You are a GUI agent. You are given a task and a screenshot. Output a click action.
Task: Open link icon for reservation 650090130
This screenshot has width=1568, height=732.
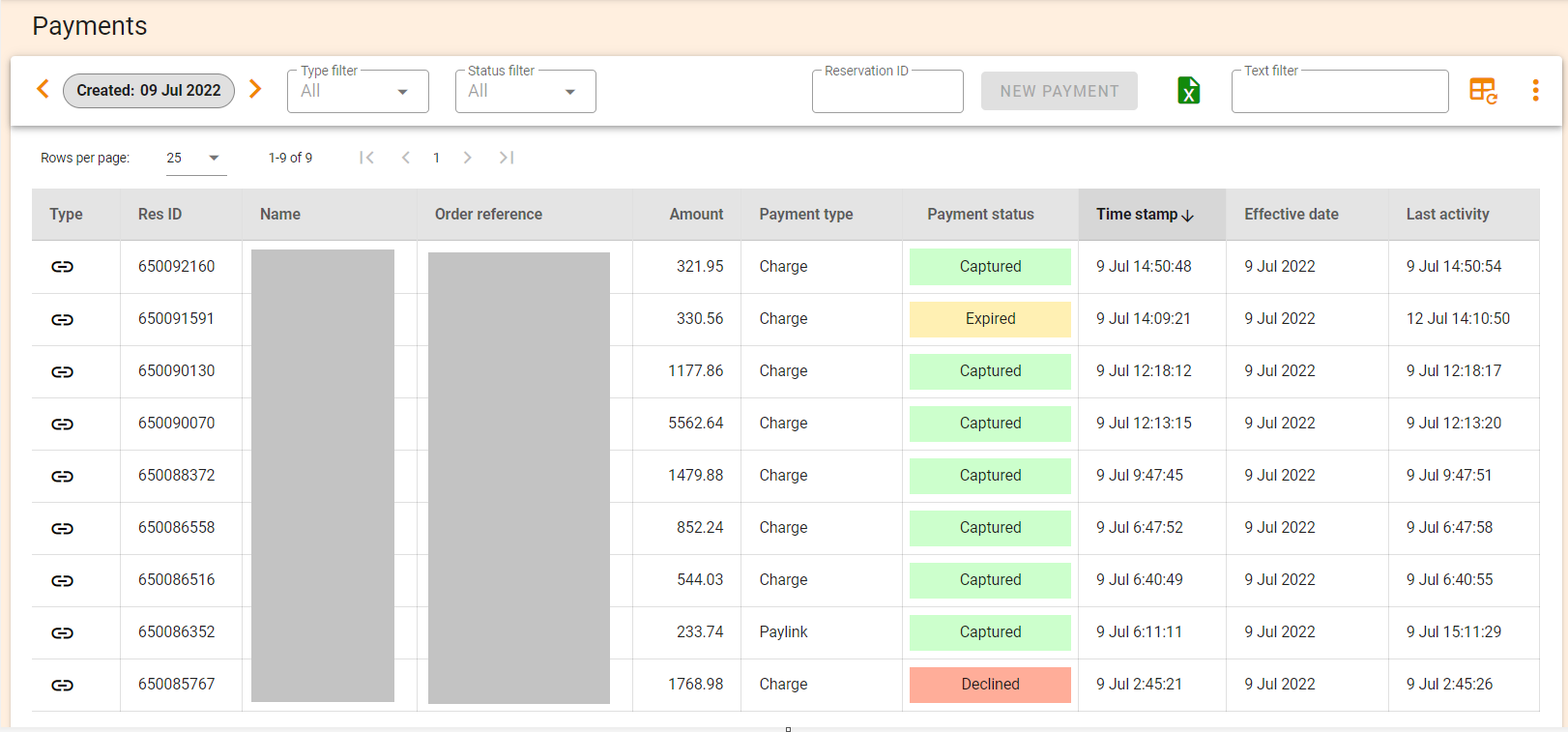[x=62, y=371]
